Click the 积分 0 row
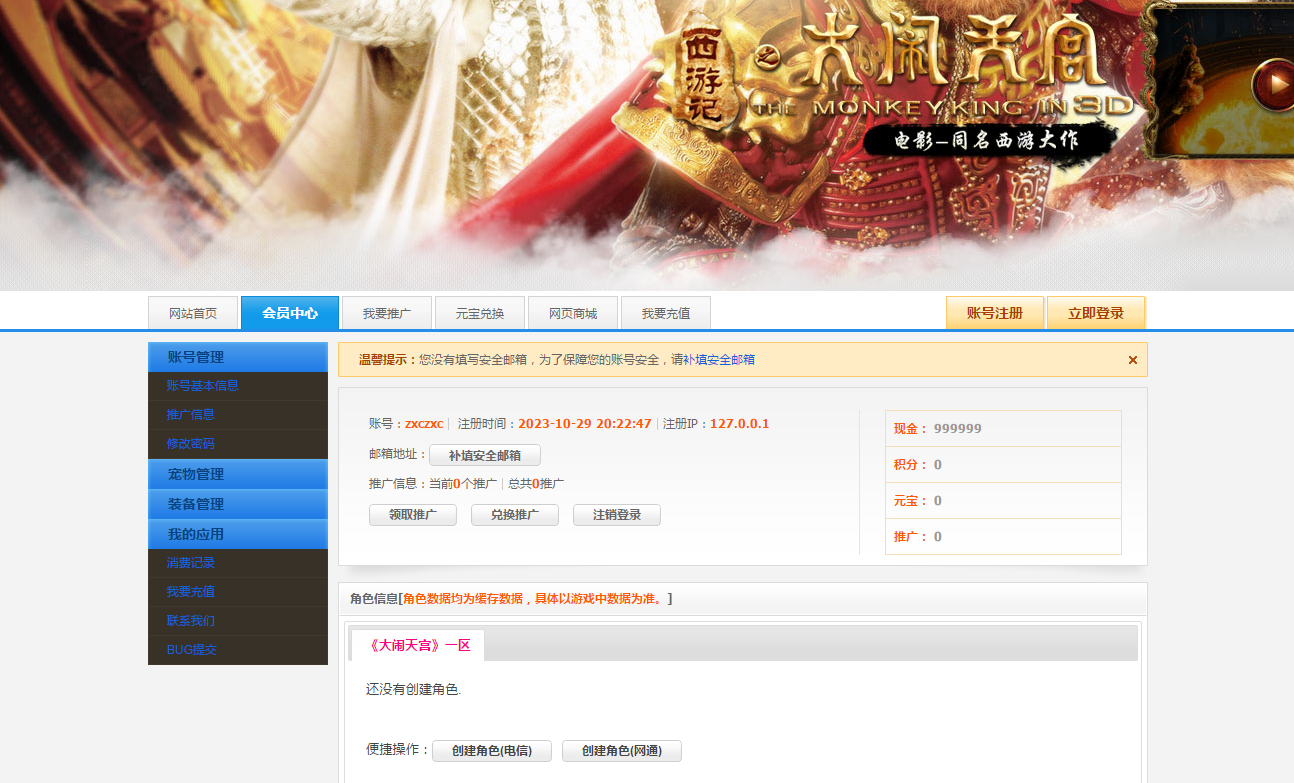1294x783 pixels. click(x=1003, y=464)
